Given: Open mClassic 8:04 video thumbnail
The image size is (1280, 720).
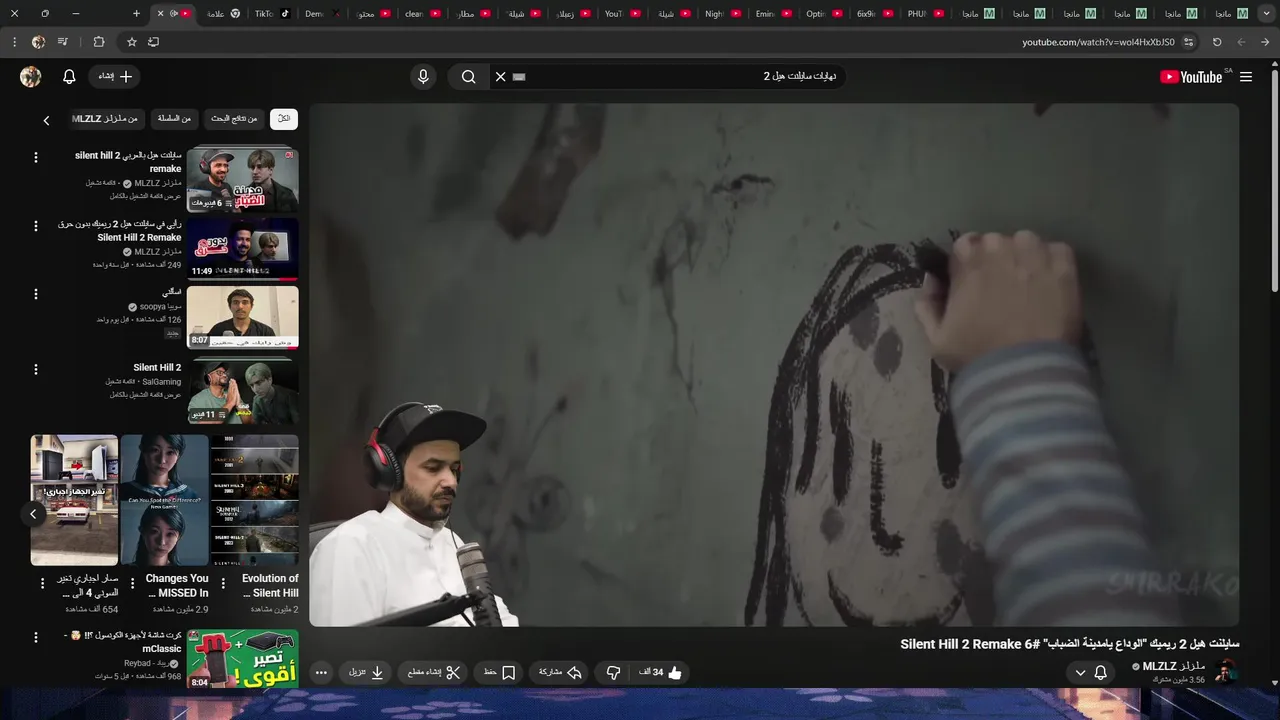Looking at the screenshot, I should tap(242, 659).
